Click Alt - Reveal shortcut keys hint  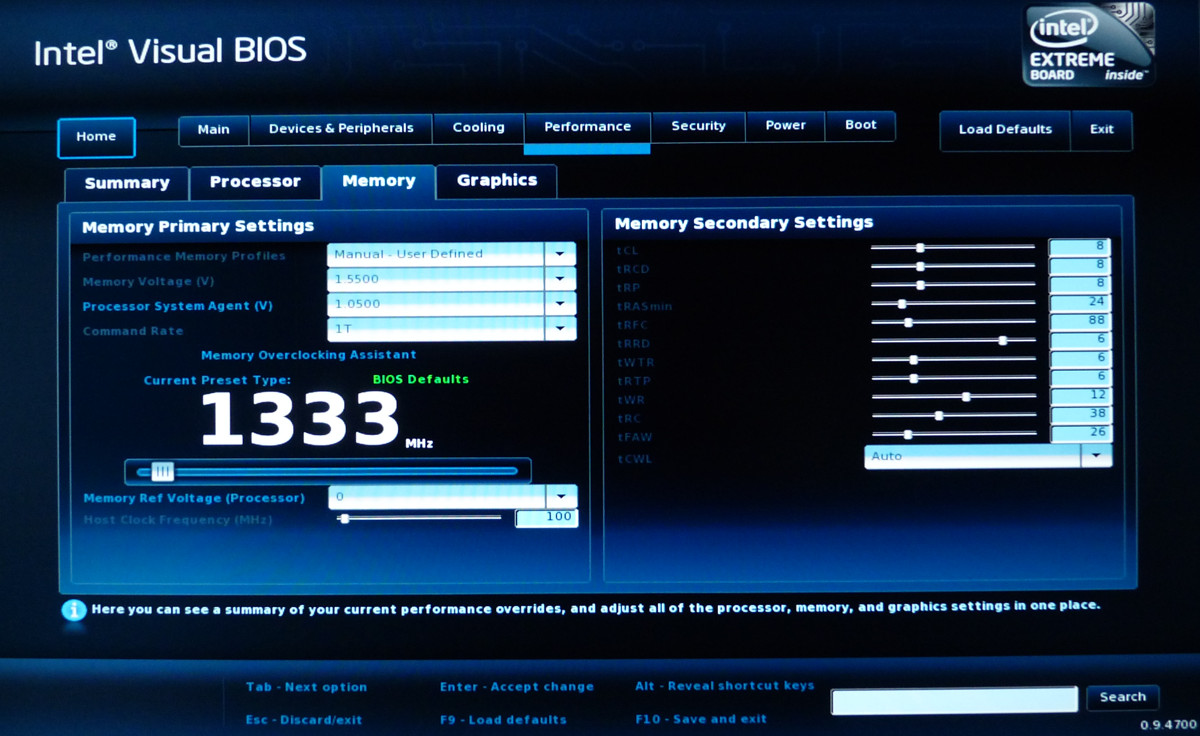coord(725,686)
